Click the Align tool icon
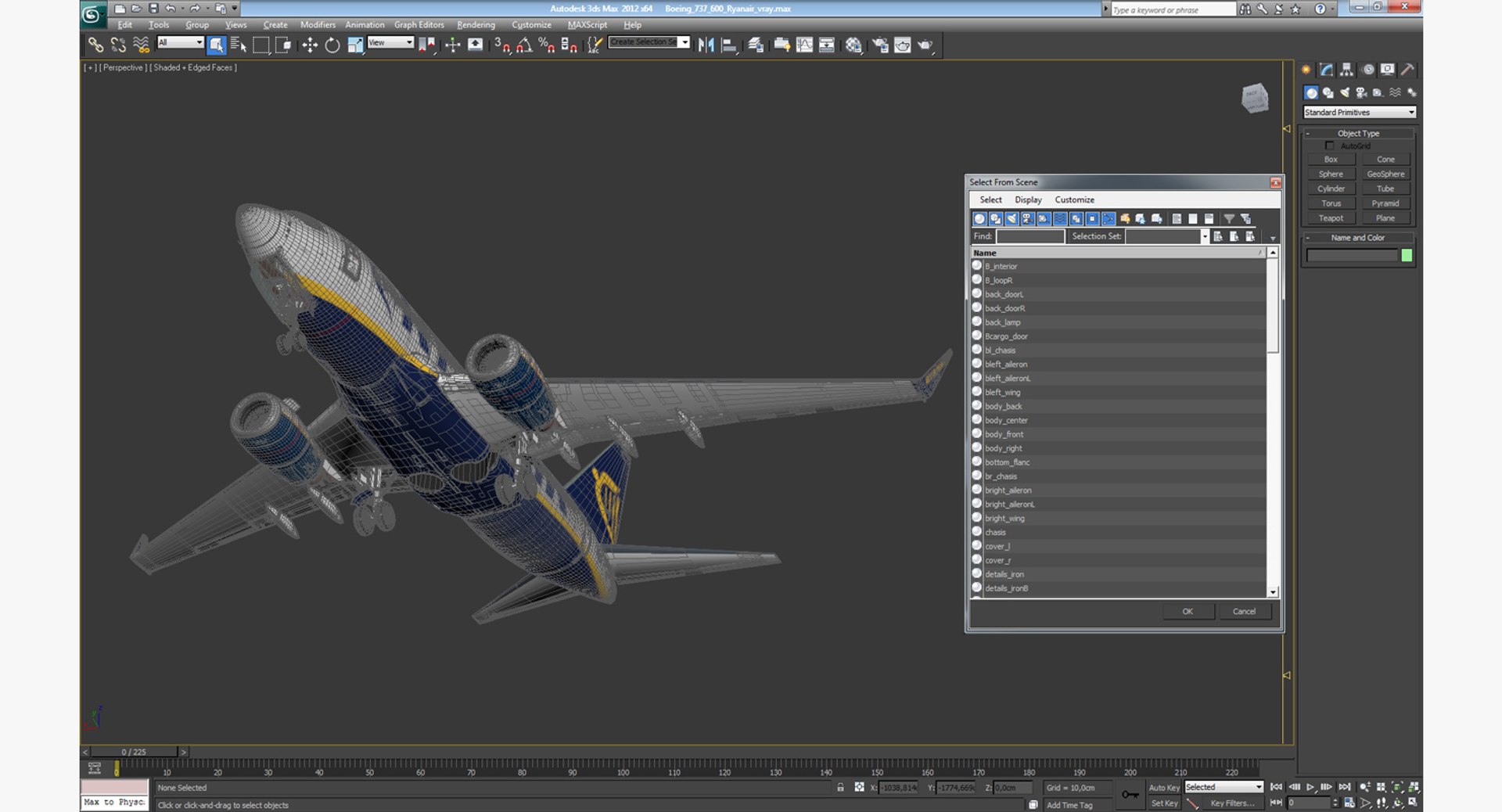 click(x=728, y=45)
